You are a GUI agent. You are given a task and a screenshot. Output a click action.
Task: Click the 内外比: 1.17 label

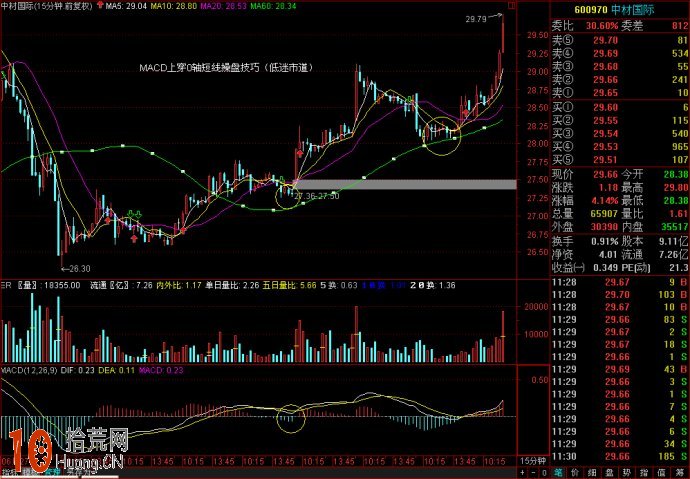(179, 285)
